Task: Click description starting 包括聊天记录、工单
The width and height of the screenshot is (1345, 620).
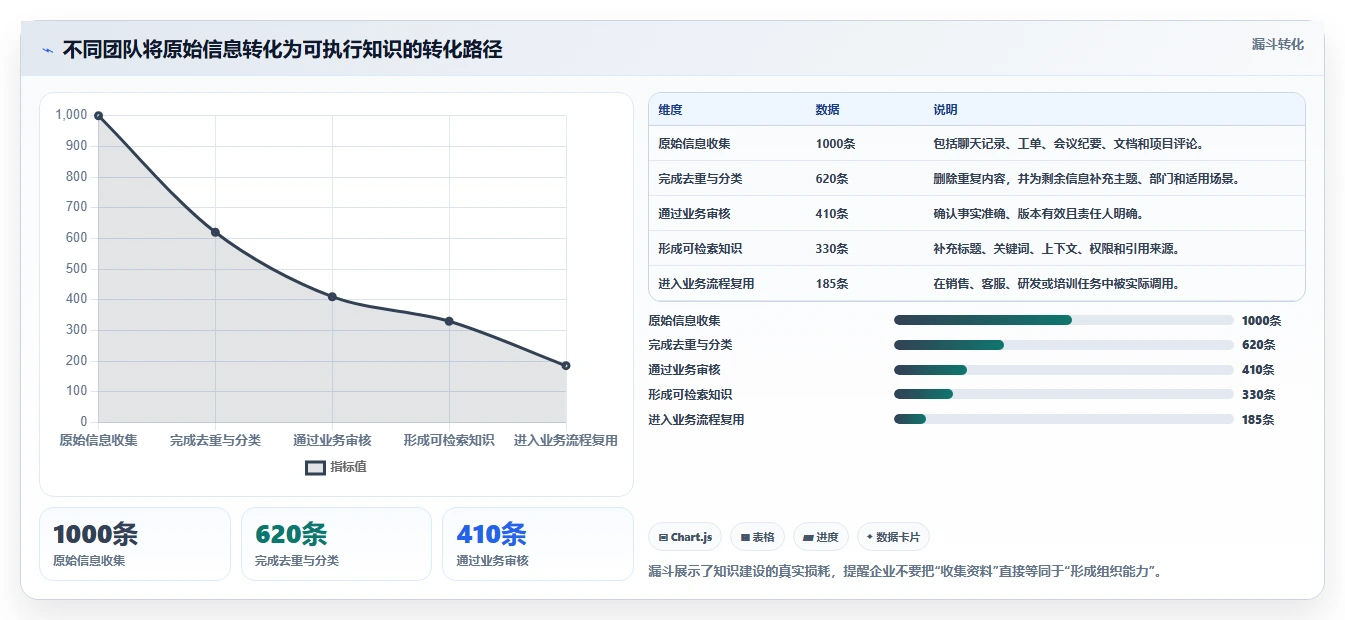Action: [x=1069, y=144]
